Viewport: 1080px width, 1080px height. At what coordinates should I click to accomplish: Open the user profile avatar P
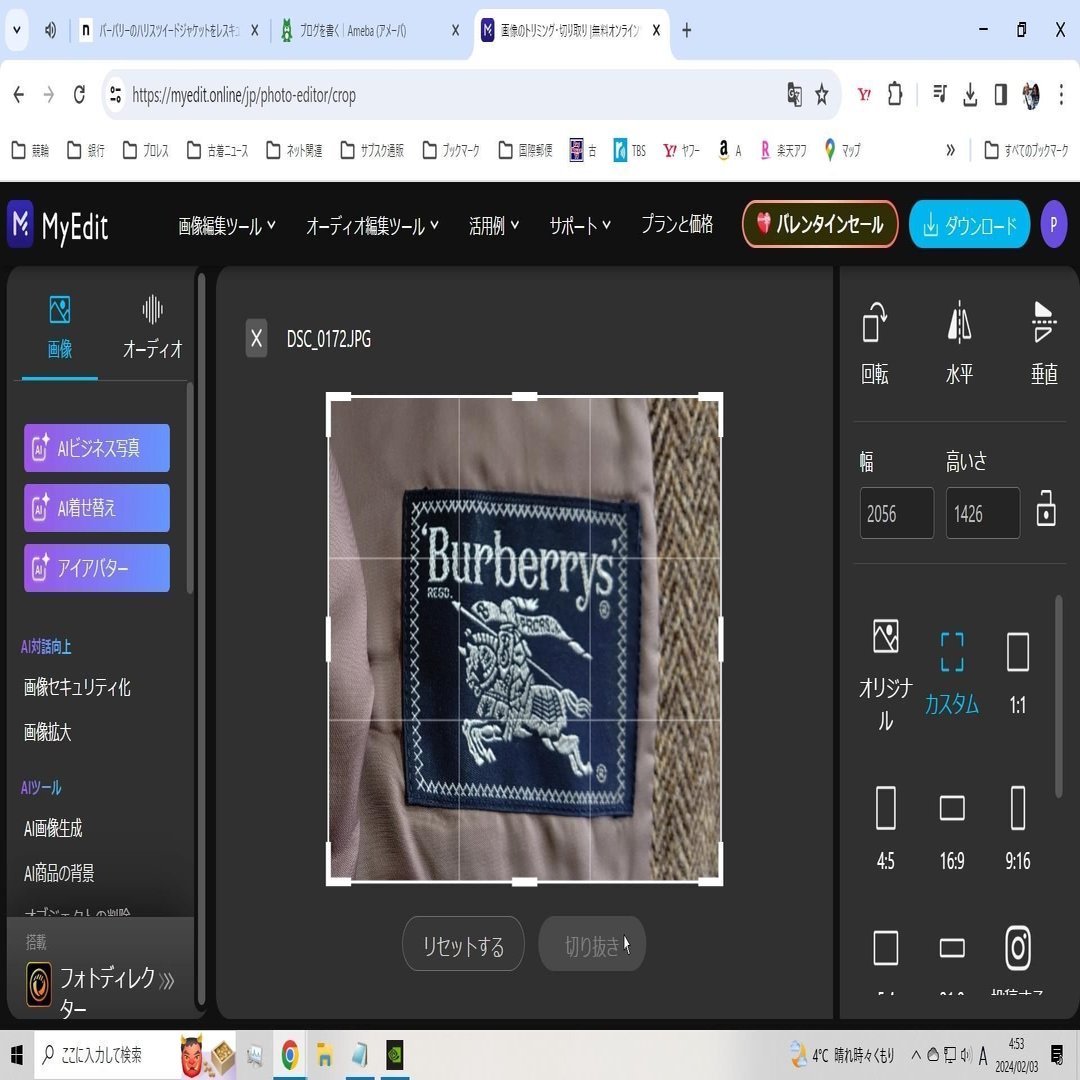tap(1053, 225)
